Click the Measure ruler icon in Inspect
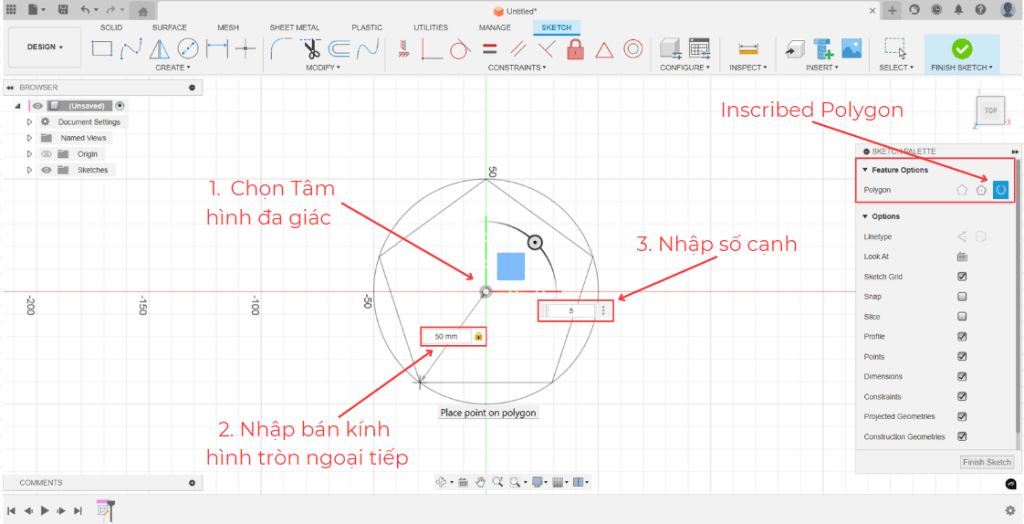The width and height of the screenshot is (1024, 524). pos(747,49)
